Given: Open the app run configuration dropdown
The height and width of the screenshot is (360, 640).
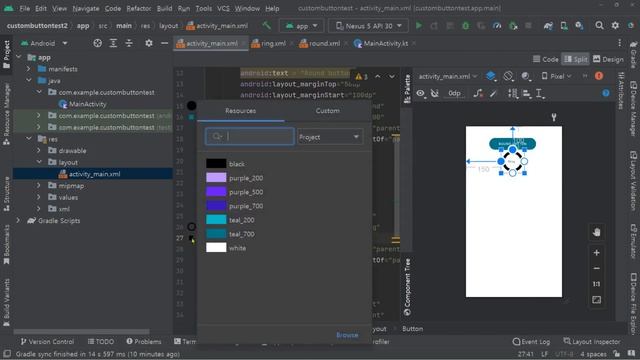Looking at the screenshot, I should 302,26.
